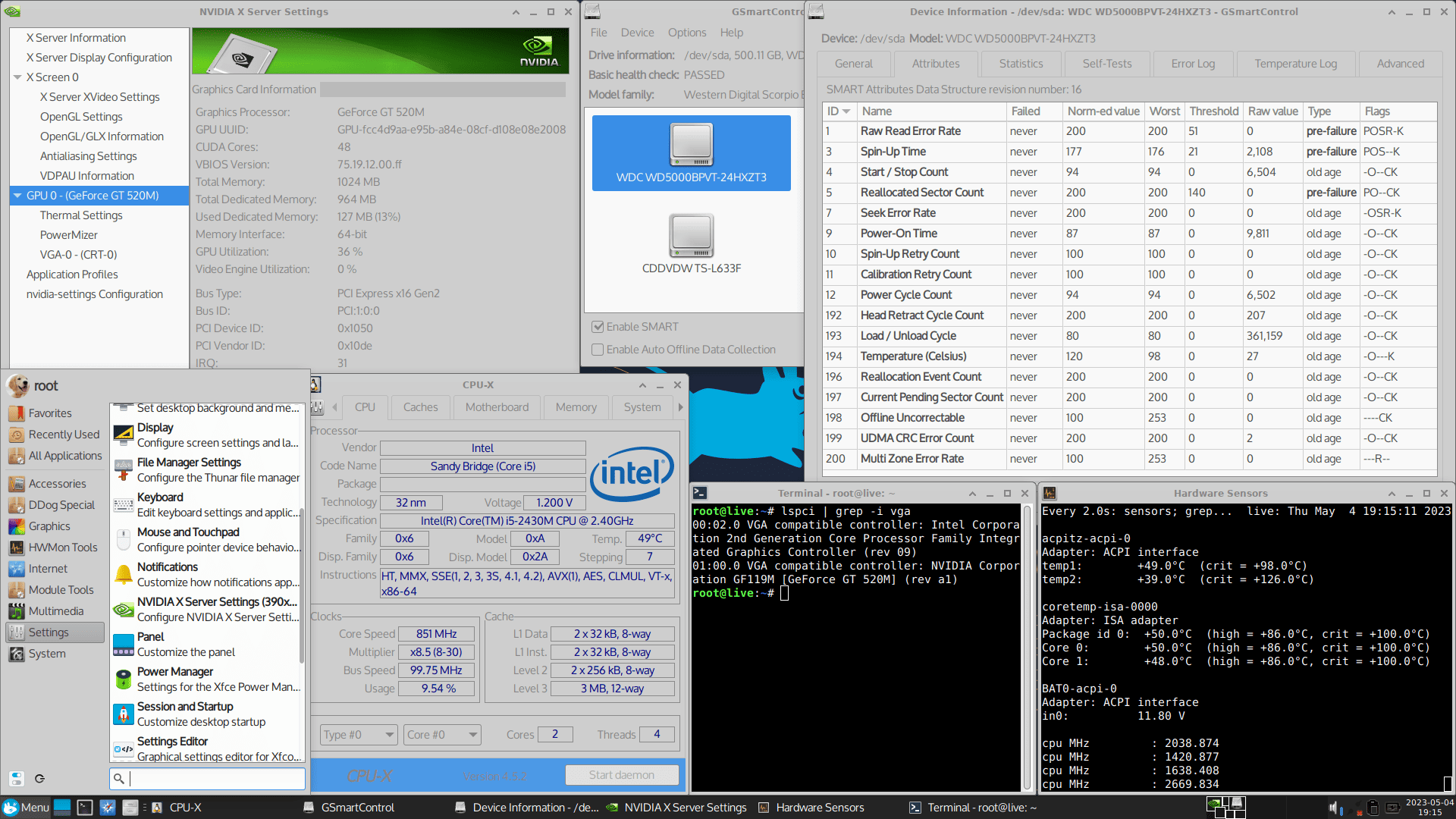1456x819 pixels.
Task: Click the Start daemon button
Action: [x=621, y=775]
